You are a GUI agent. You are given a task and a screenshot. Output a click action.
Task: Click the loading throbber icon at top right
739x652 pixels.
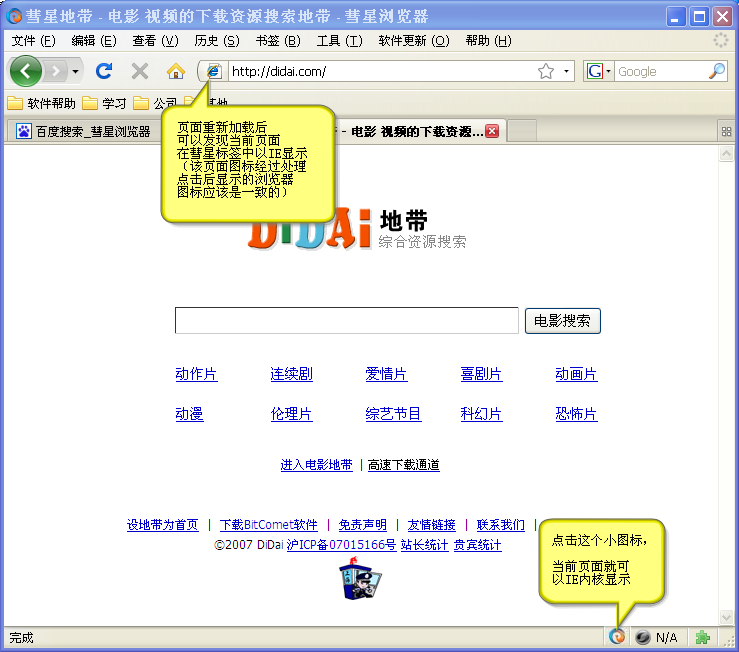[x=720, y=41]
